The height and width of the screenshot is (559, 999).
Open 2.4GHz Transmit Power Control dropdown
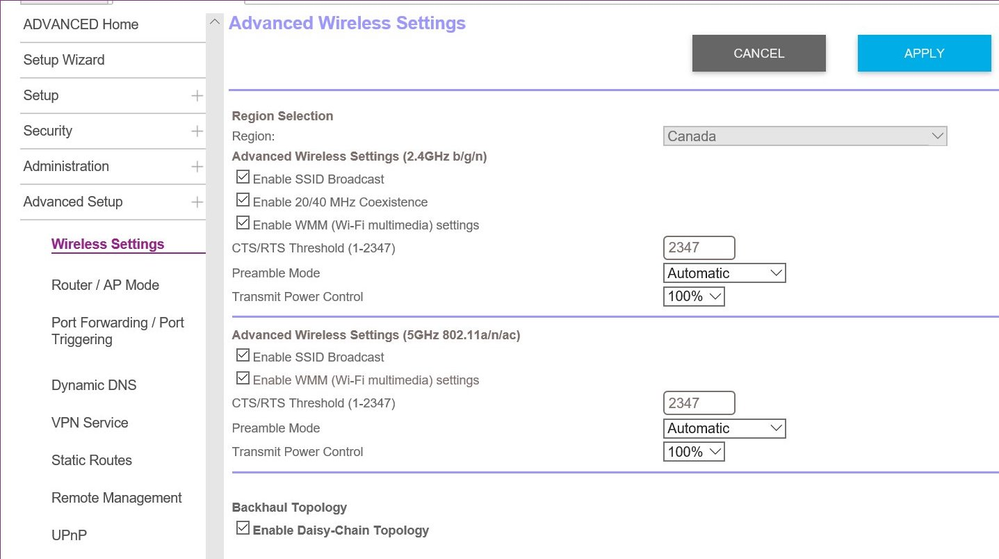(694, 297)
